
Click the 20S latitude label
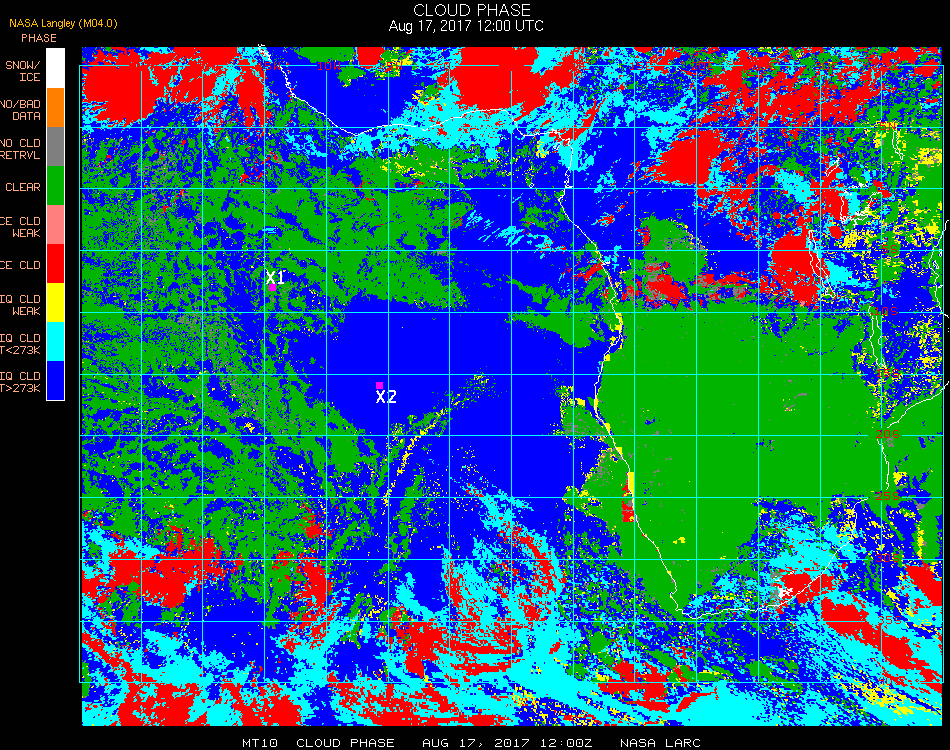tap(888, 434)
